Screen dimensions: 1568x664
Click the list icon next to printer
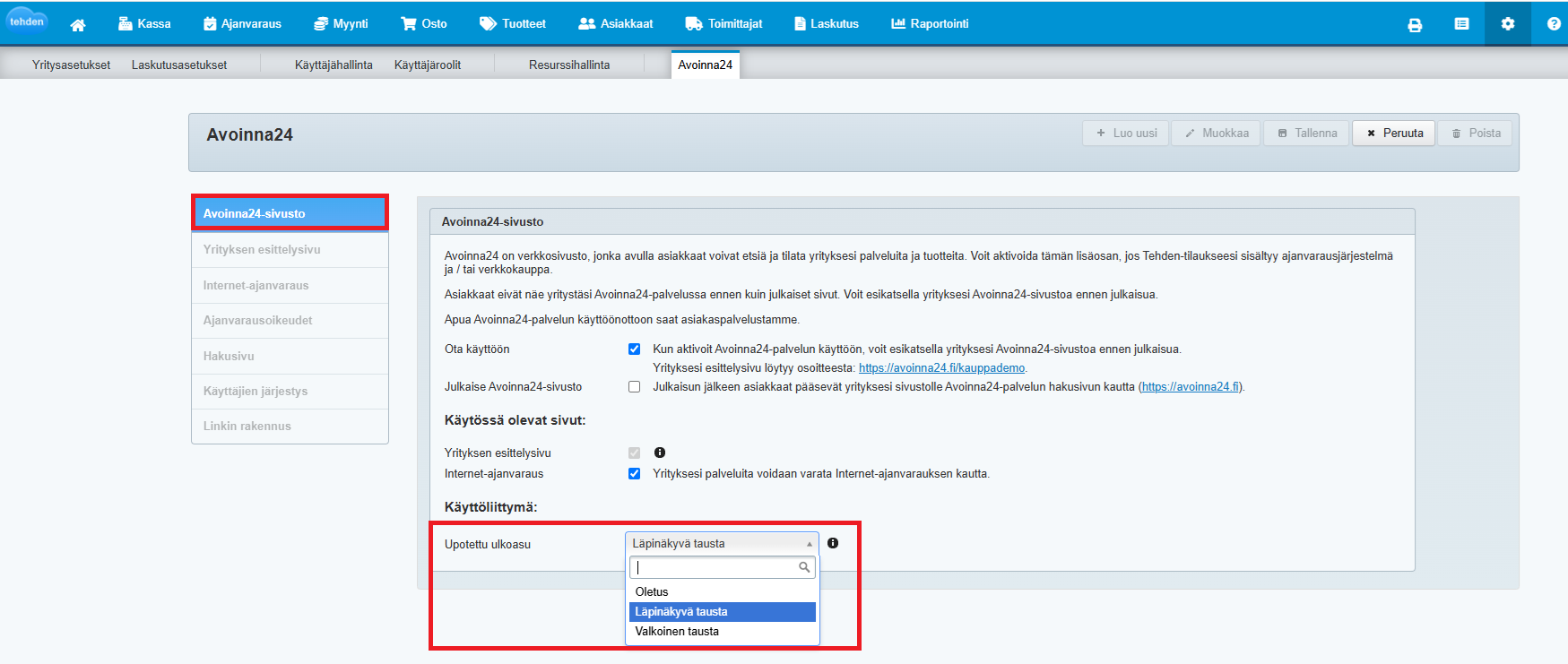pos(1461,24)
